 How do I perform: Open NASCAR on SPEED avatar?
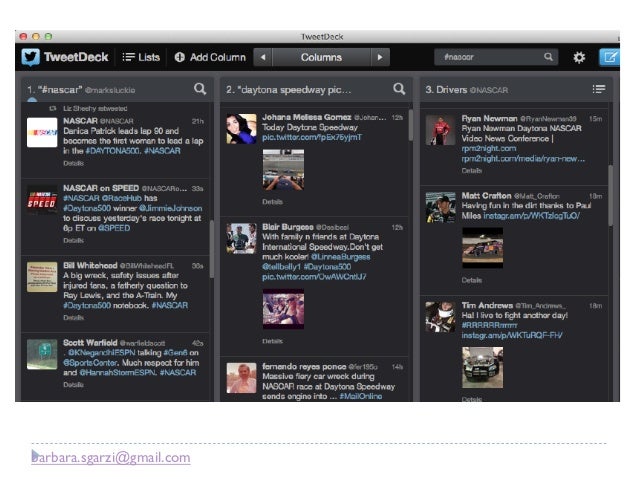click(42, 200)
